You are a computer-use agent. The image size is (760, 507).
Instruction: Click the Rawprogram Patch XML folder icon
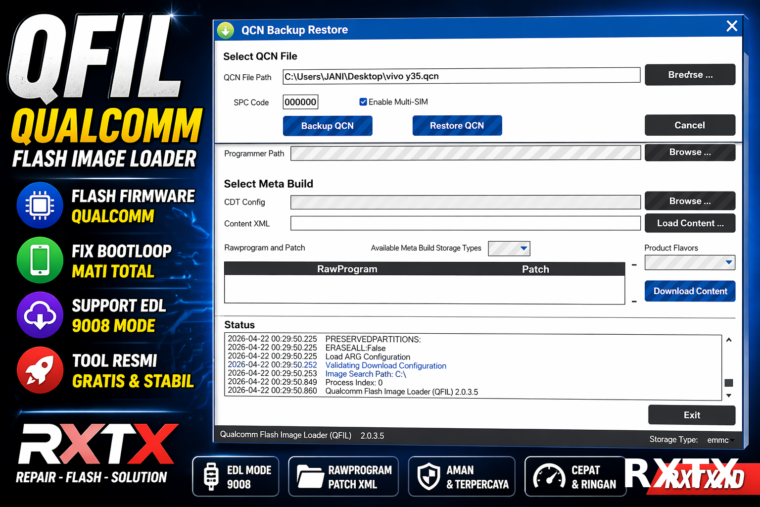[310, 476]
